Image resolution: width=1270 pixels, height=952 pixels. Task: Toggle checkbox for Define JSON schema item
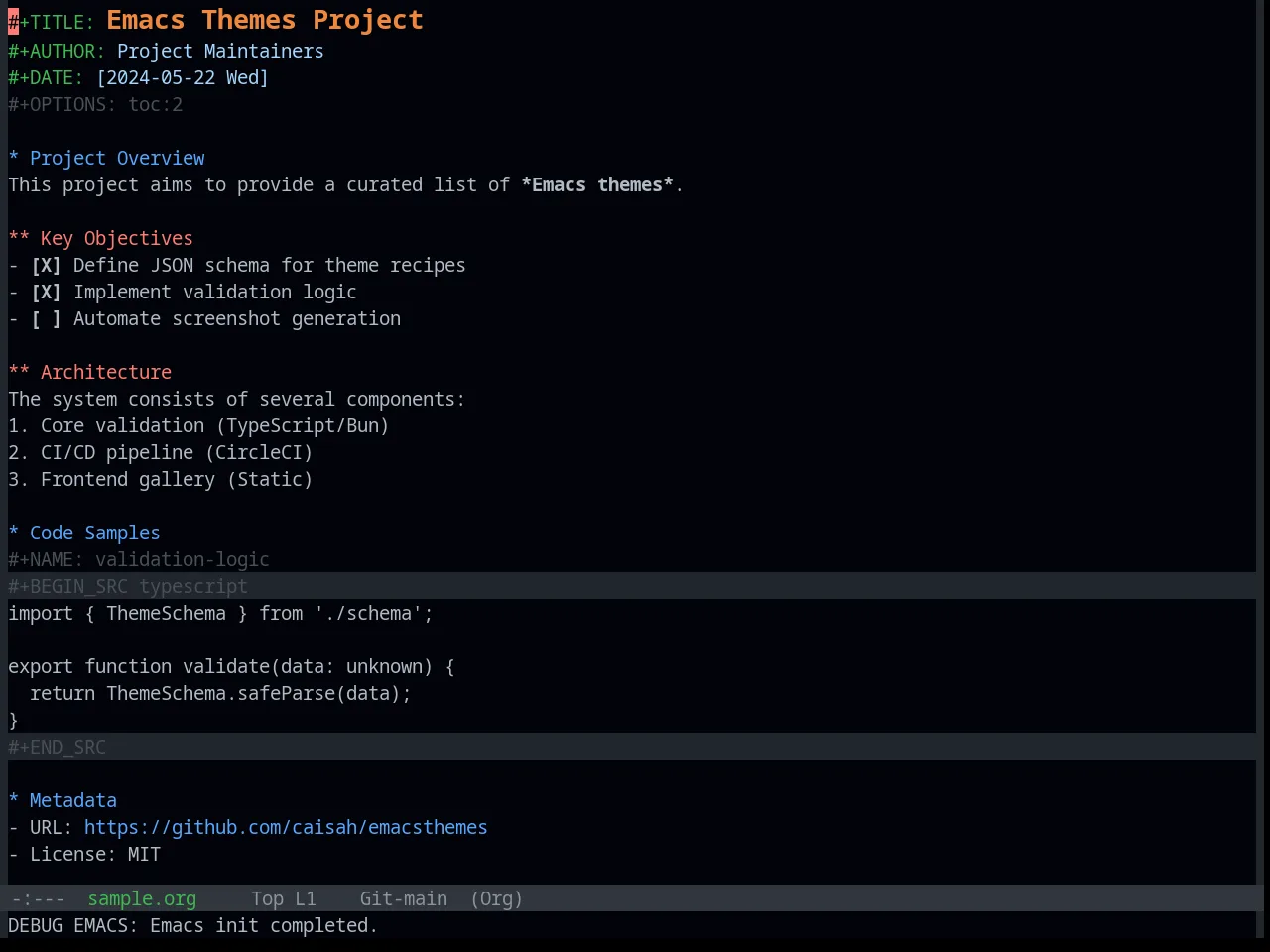click(46, 266)
